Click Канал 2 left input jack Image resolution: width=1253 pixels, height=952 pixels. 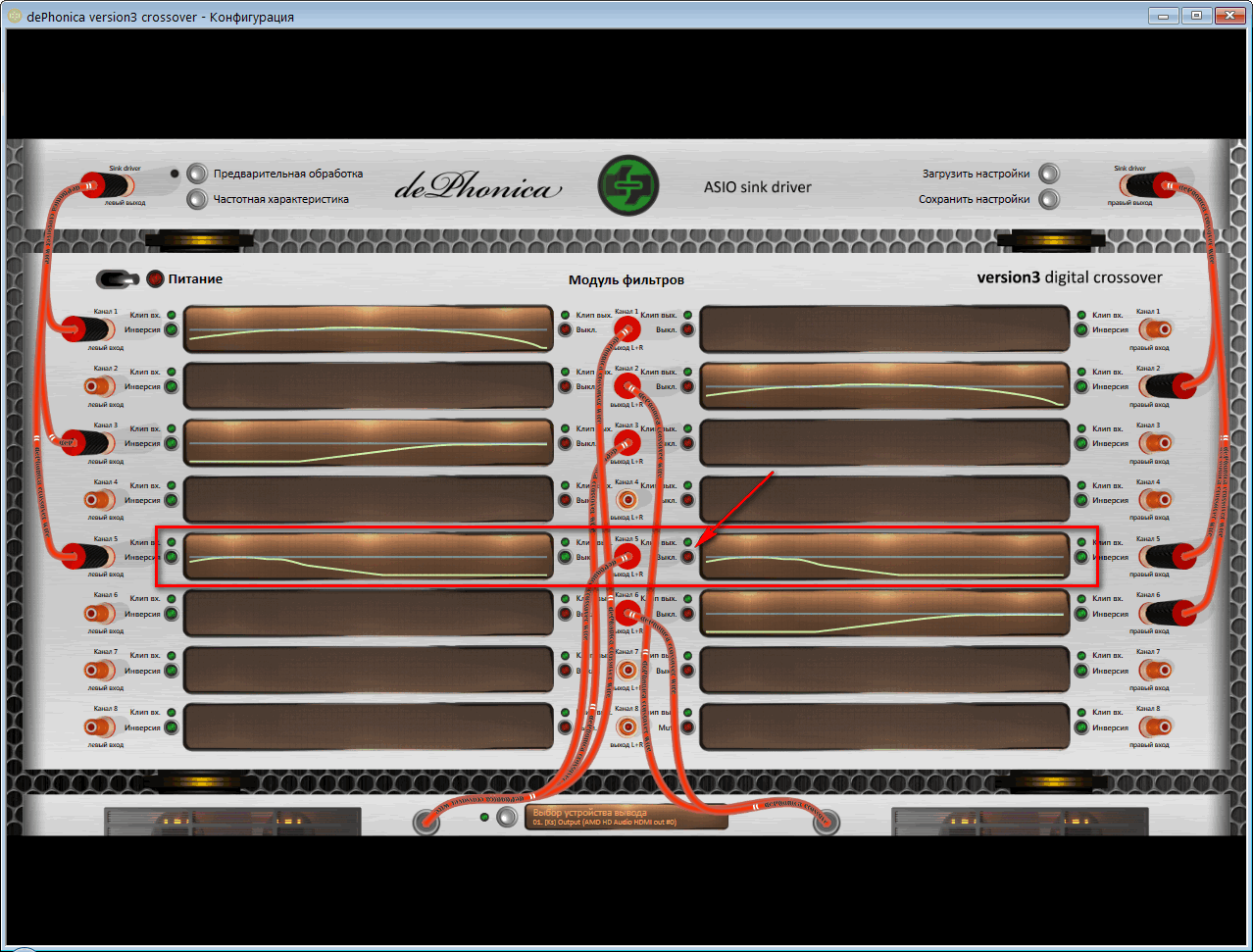[x=98, y=386]
